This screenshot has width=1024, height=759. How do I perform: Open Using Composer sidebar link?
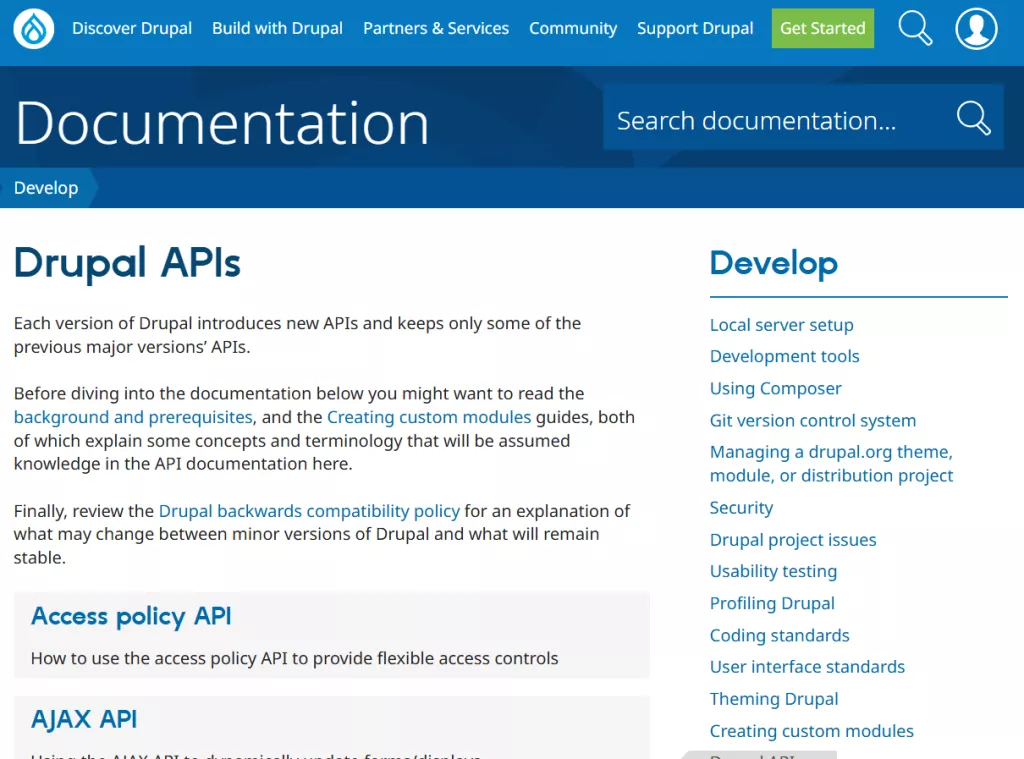pyautogui.click(x=775, y=388)
